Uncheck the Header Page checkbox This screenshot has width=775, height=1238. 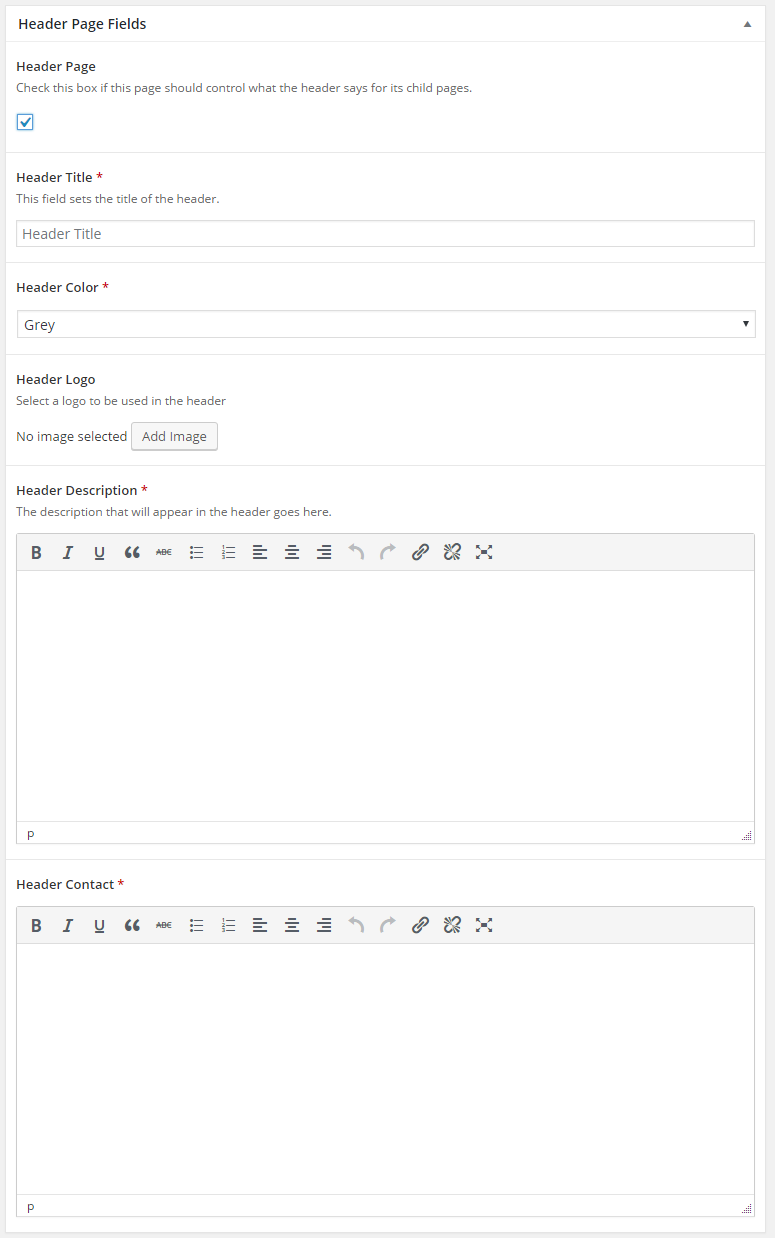pos(25,122)
